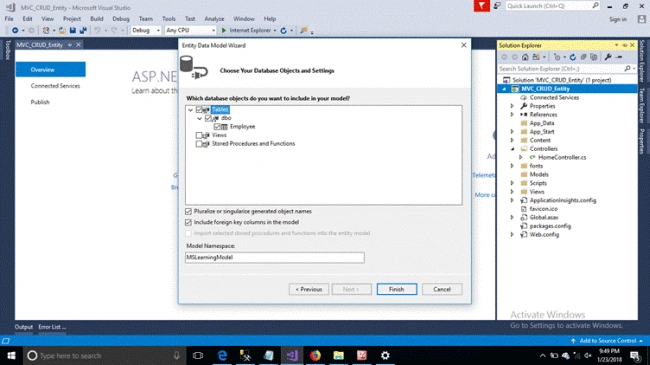Open the Build menu
Screen dimensions: 650x365
pyautogui.click(x=97, y=19)
